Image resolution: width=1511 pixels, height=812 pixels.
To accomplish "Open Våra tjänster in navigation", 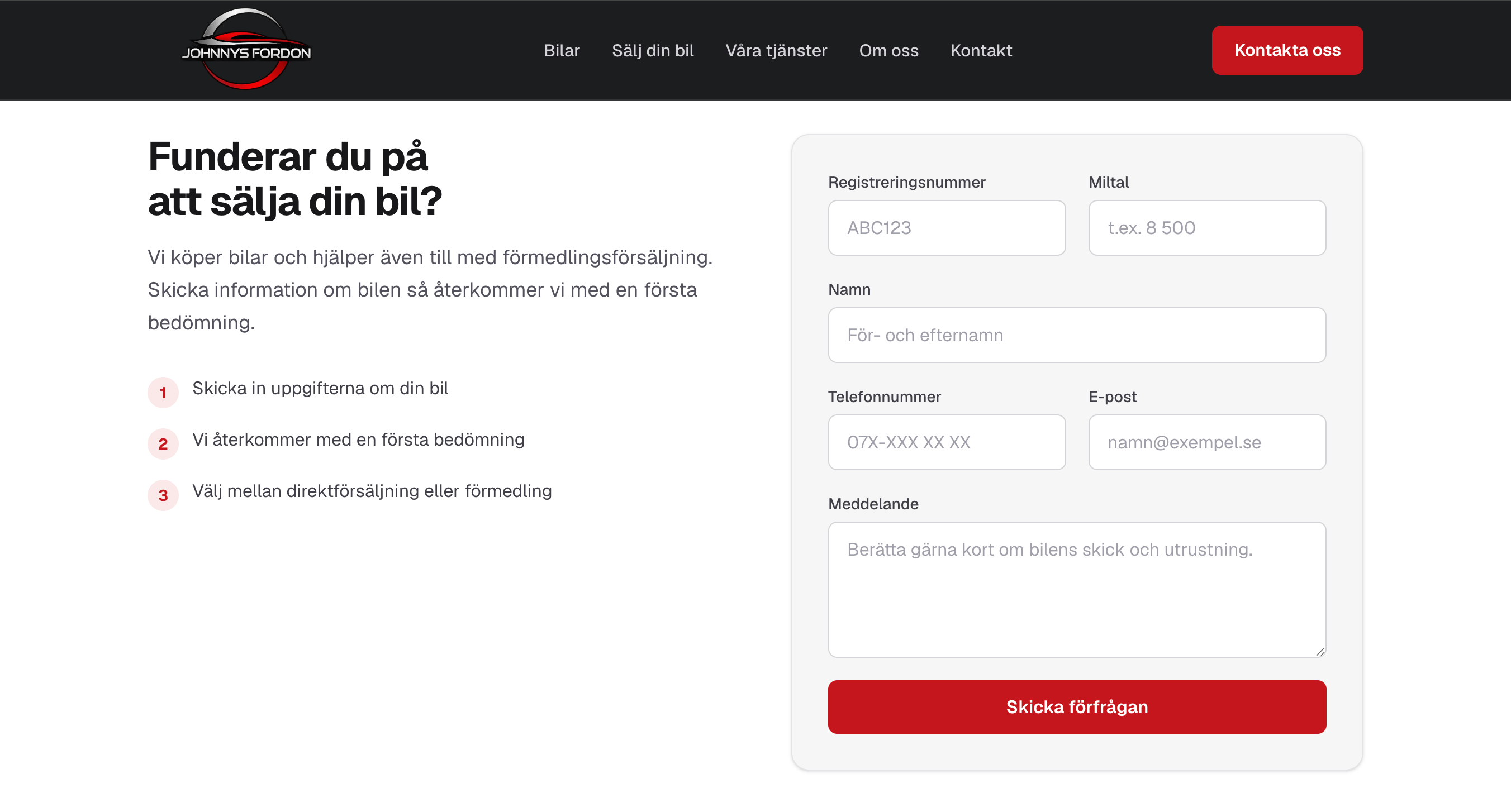I will click(776, 50).
